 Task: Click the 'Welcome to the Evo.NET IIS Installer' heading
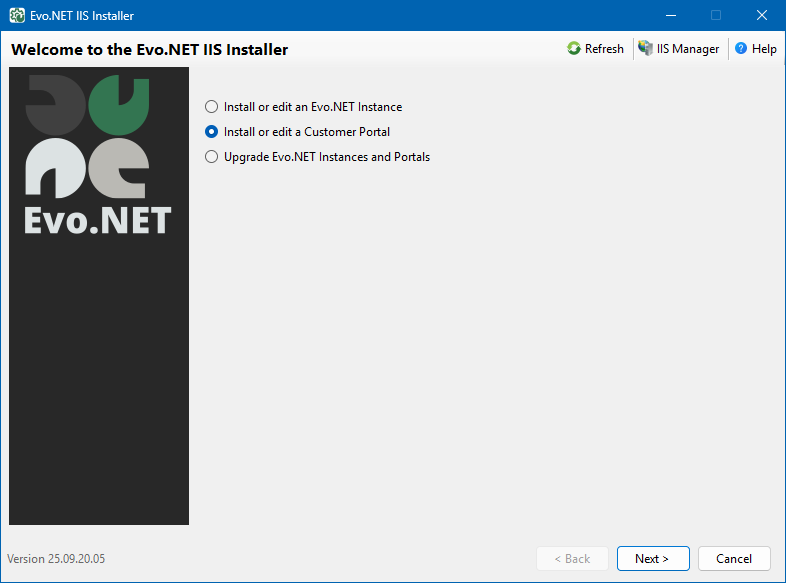150,49
